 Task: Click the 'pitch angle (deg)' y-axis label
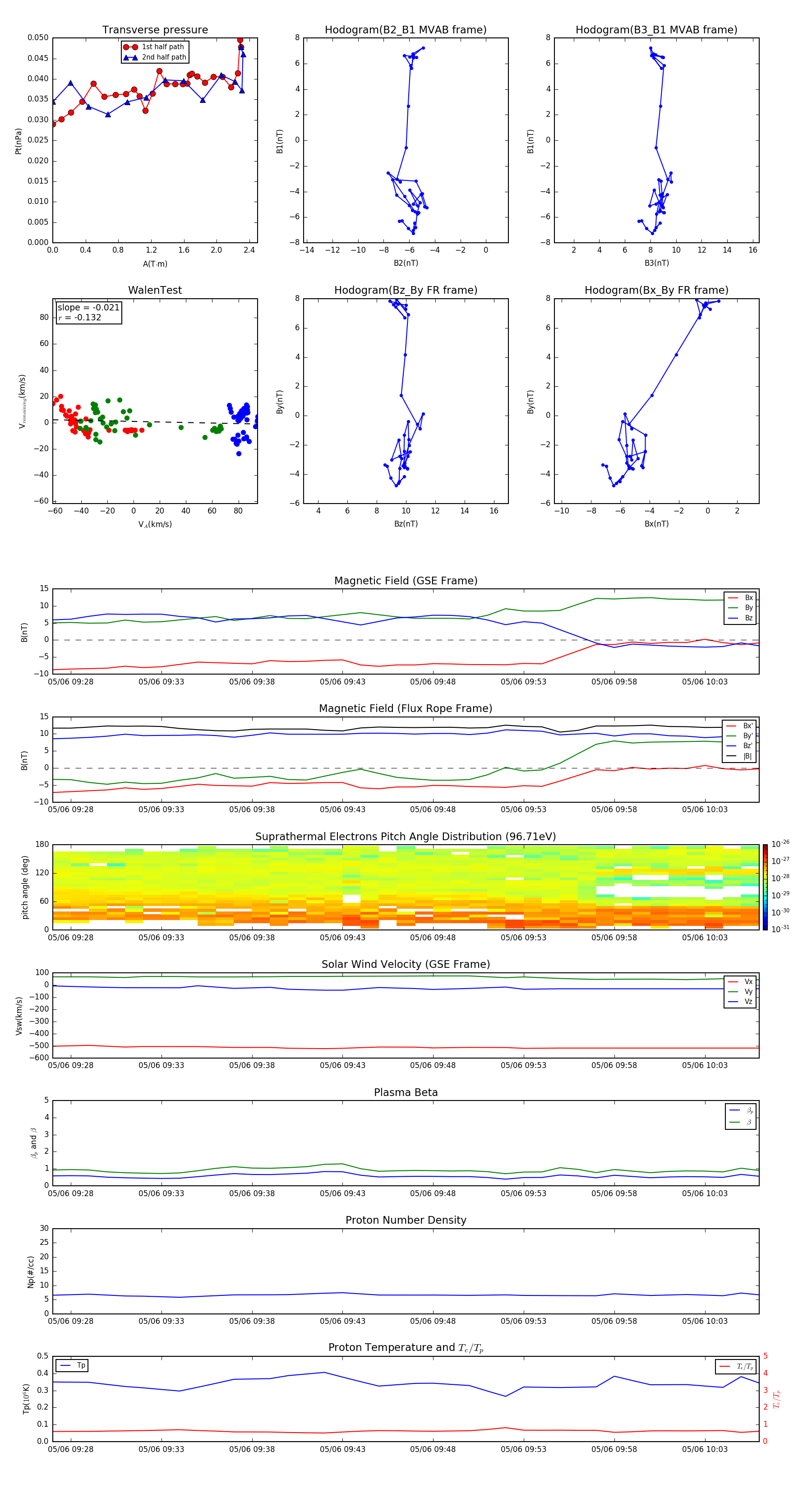pos(25,887)
